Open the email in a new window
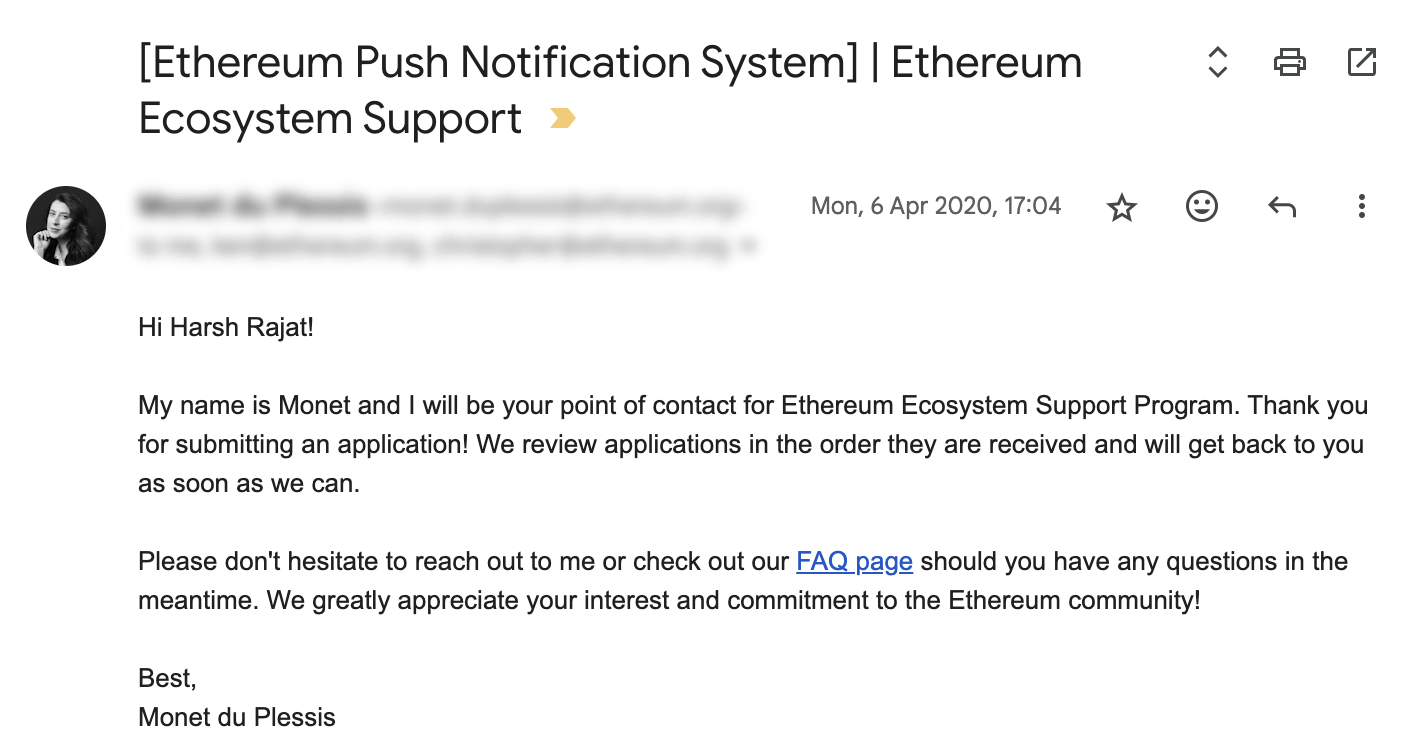1412x756 pixels. coord(1361,62)
